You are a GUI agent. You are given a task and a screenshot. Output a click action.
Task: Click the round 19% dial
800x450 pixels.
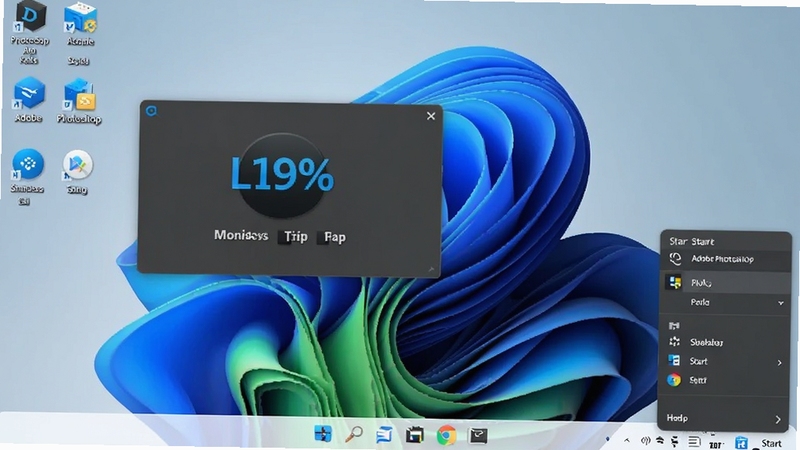click(x=282, y=175)
